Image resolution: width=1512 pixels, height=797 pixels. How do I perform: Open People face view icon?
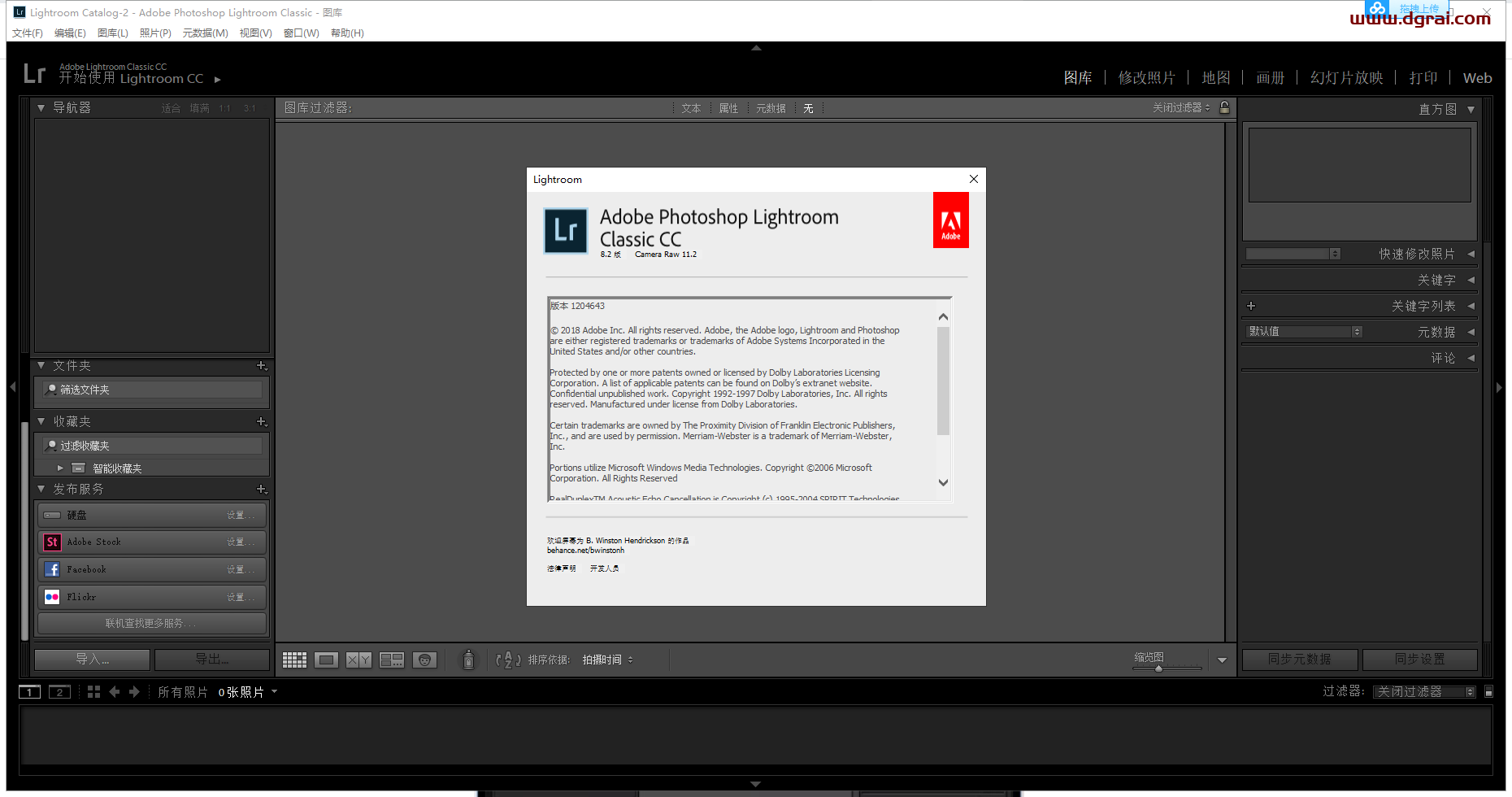[x=424, y=660]
